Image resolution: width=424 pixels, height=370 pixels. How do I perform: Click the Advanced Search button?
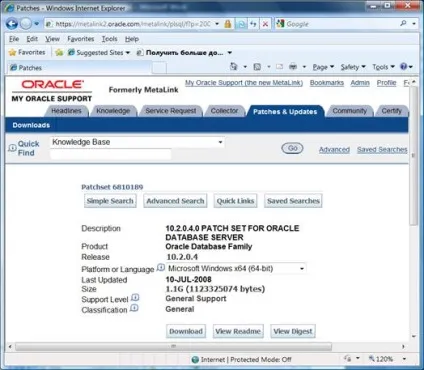point(175,201)
